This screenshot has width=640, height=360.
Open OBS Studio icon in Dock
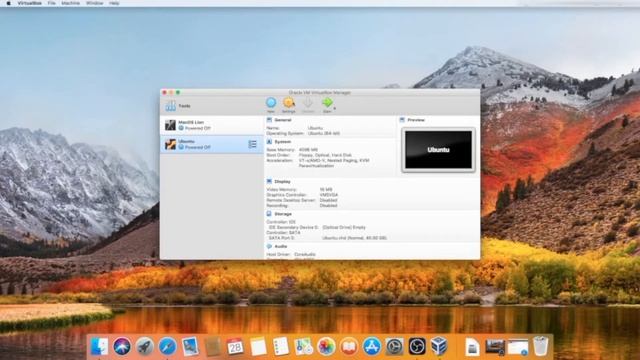tap(417, 347)
